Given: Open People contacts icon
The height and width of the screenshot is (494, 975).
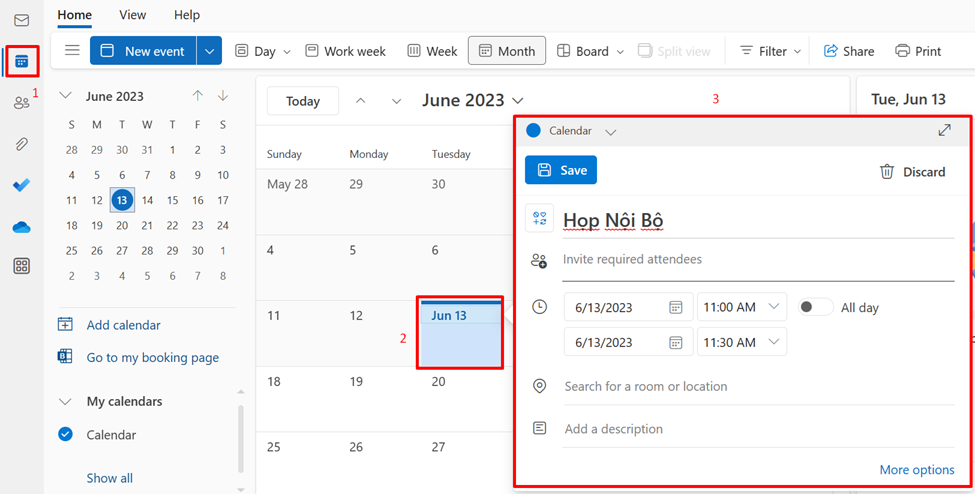Looking at the screenshot, I should pos(22,103).
